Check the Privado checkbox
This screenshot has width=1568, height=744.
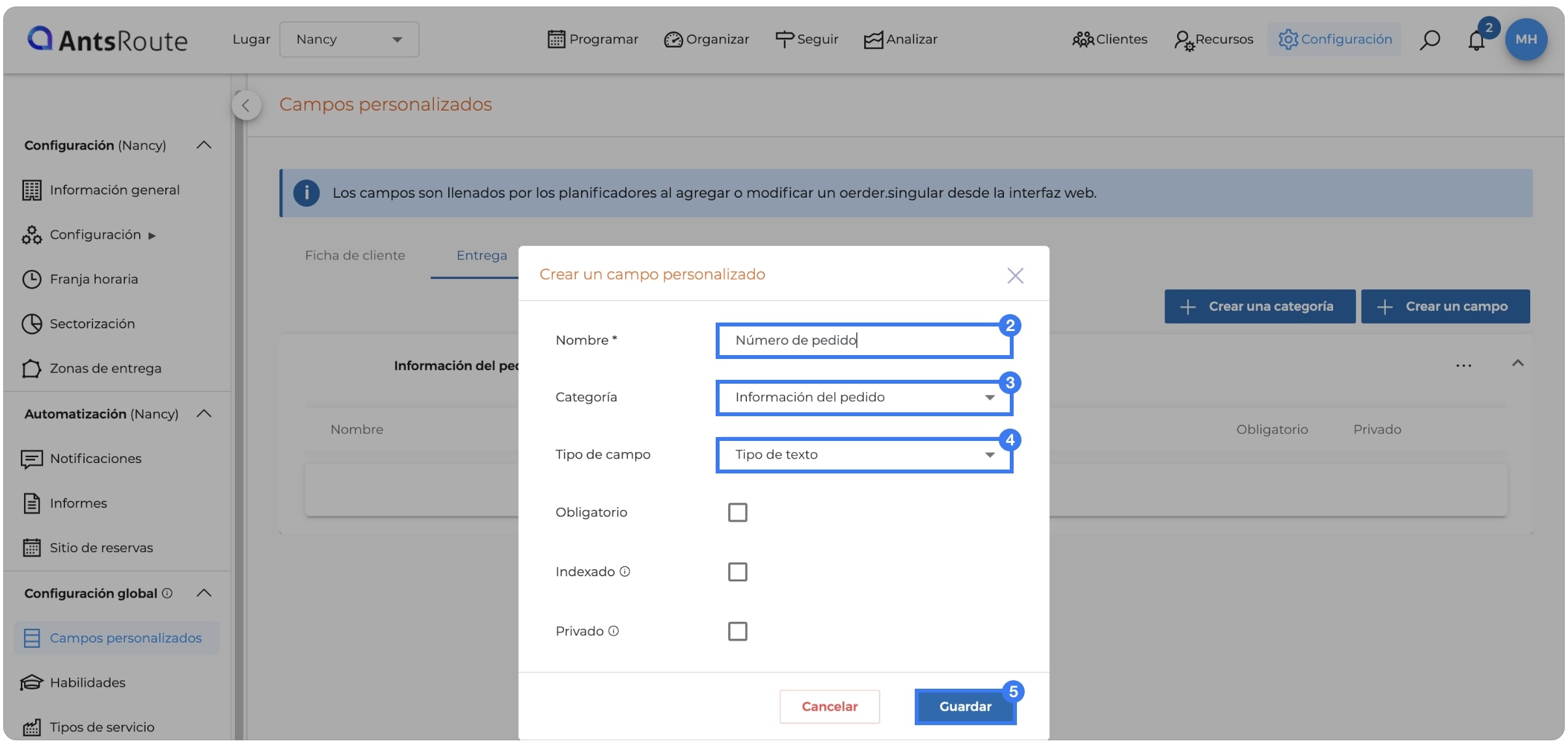click(x=737, y=631)
